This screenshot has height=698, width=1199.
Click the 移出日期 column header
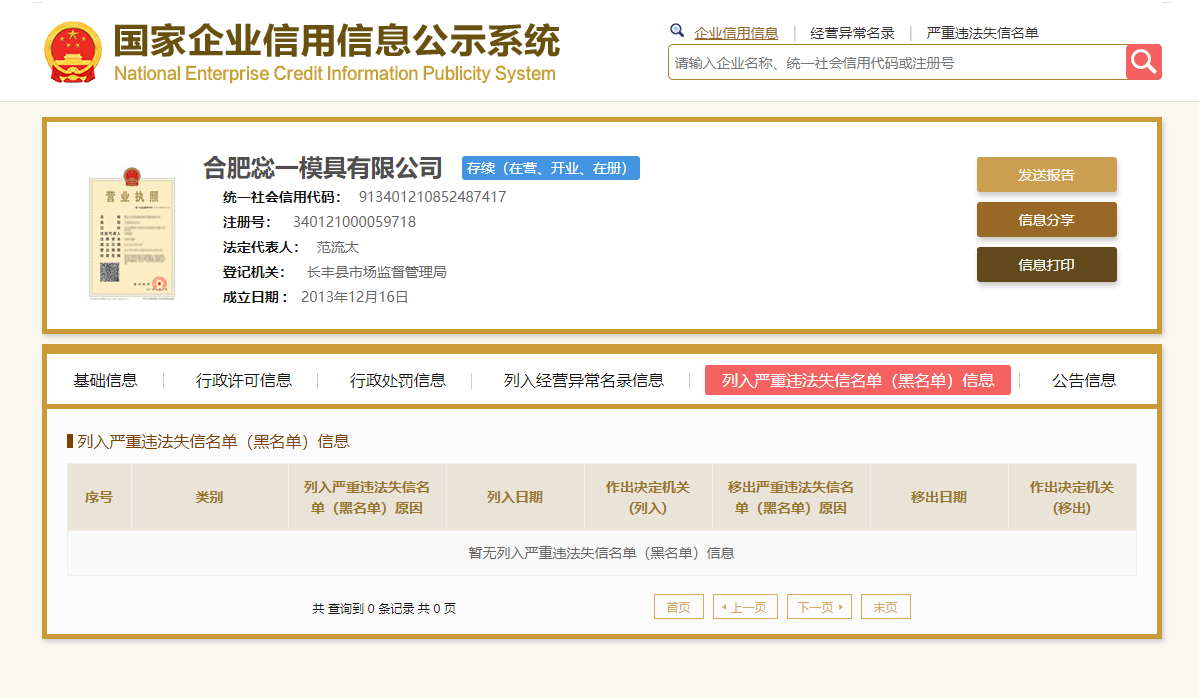pos(938,497)
